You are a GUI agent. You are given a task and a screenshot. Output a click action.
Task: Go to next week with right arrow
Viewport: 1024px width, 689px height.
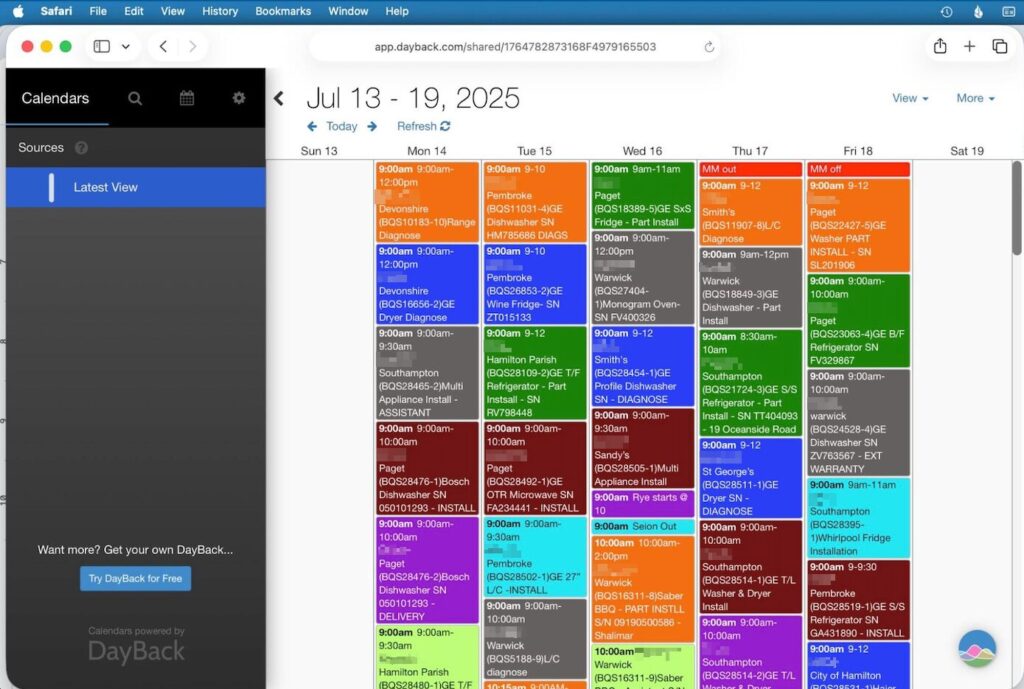372,127
